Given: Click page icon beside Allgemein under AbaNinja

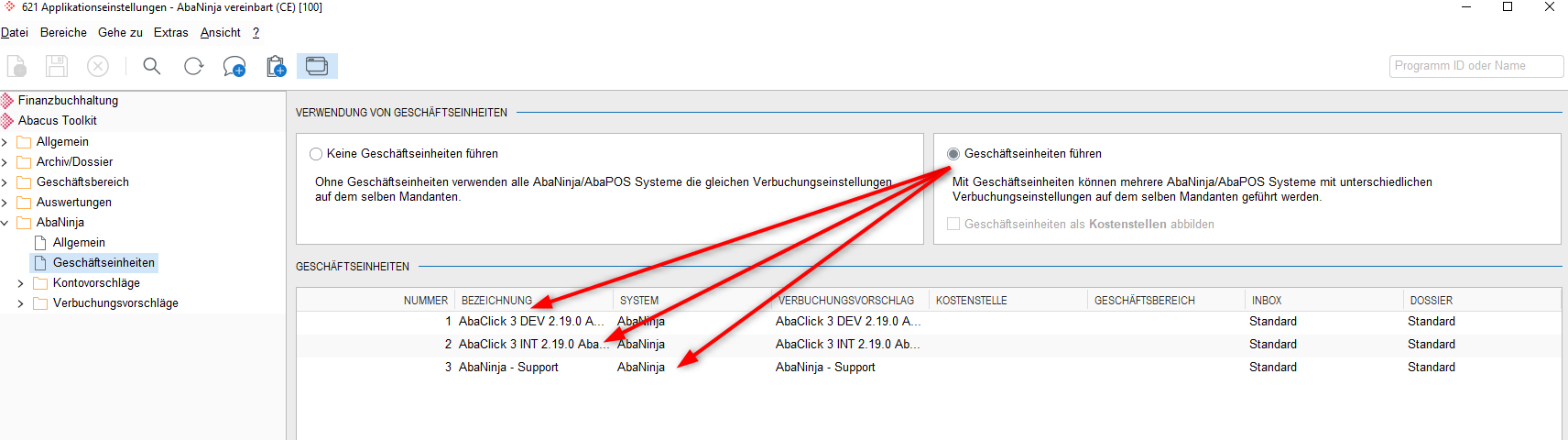Looking at the screenshot, I should (x=40, y=243).
